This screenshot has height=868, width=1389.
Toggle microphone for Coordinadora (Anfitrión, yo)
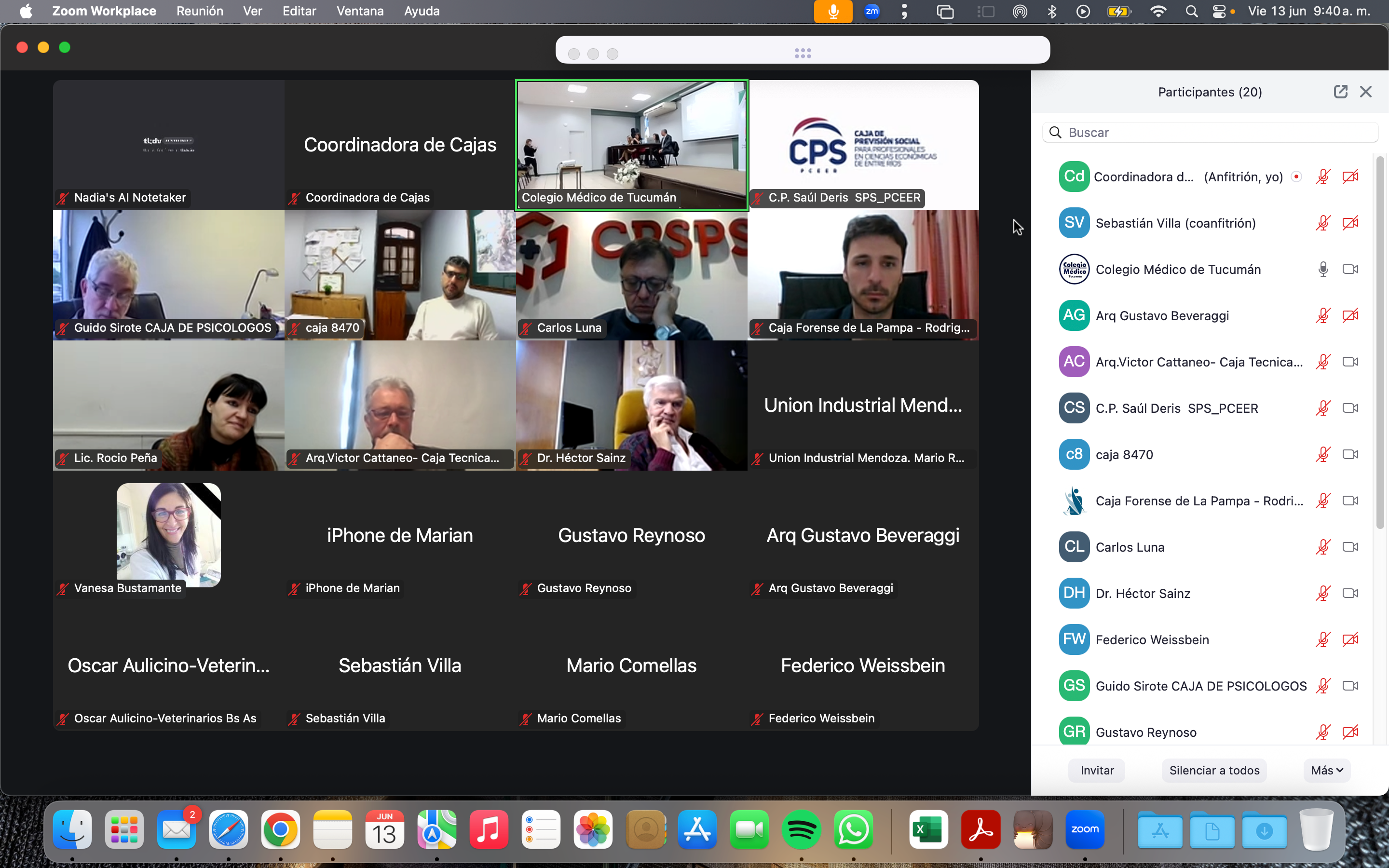point(1323,177)
